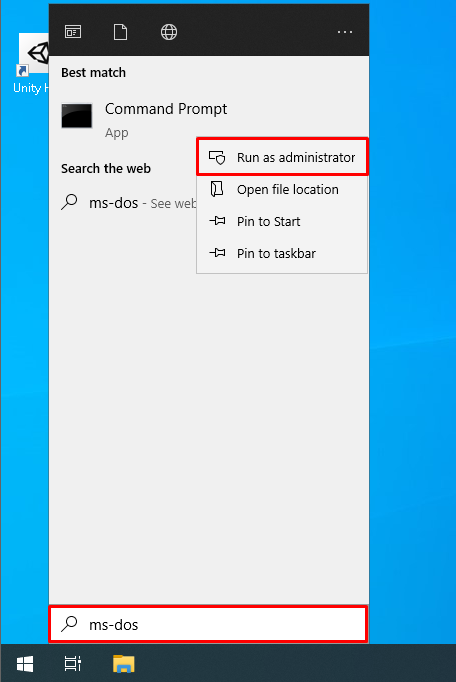Select Pin to taskbar
Image resolution: width=456 pixels, height=682 pixels.
click(x=282, y=253)
